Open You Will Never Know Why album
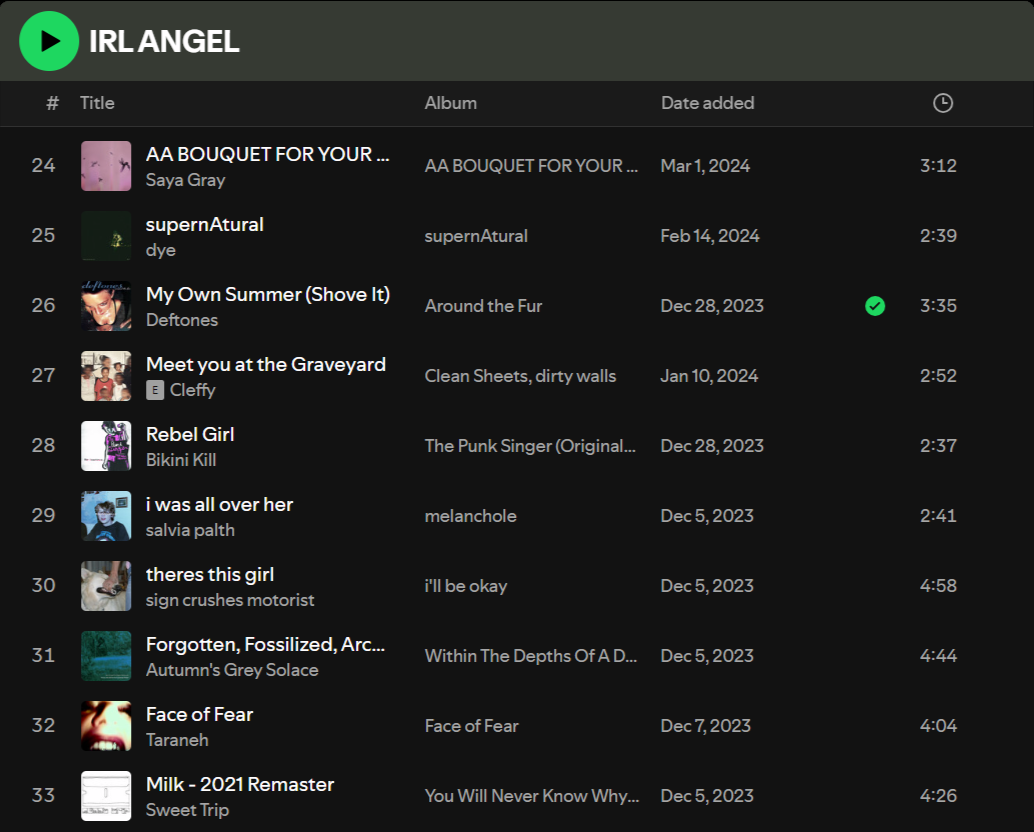The width and height of the screenshot is (1034, 832). point(532,795)
